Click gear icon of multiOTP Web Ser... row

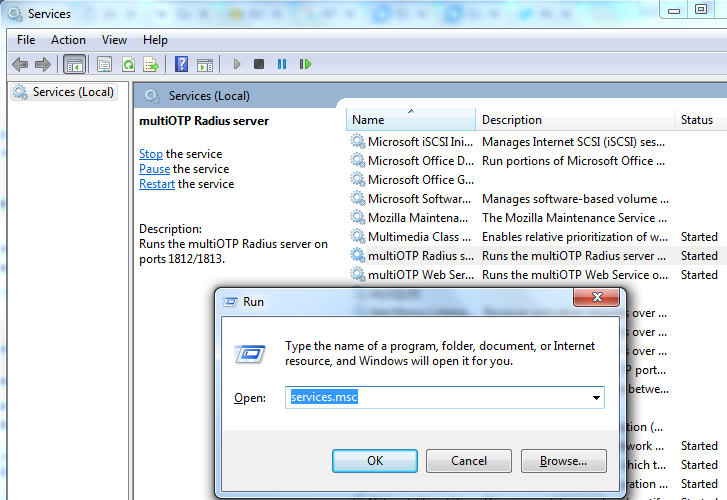click(x=357, y=274)
